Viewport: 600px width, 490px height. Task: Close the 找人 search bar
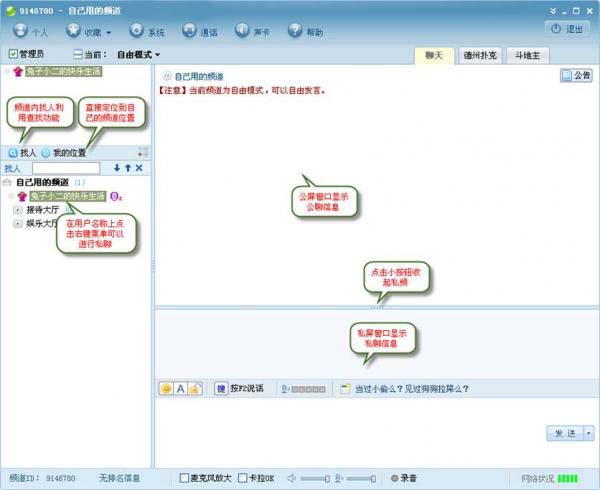(x=139, y=168)
